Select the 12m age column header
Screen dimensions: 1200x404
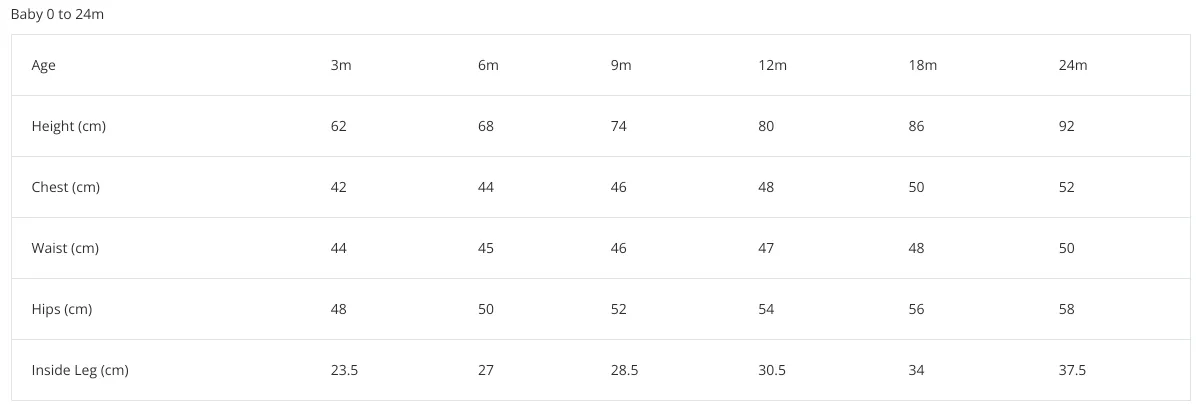click(x=773, y=65)
